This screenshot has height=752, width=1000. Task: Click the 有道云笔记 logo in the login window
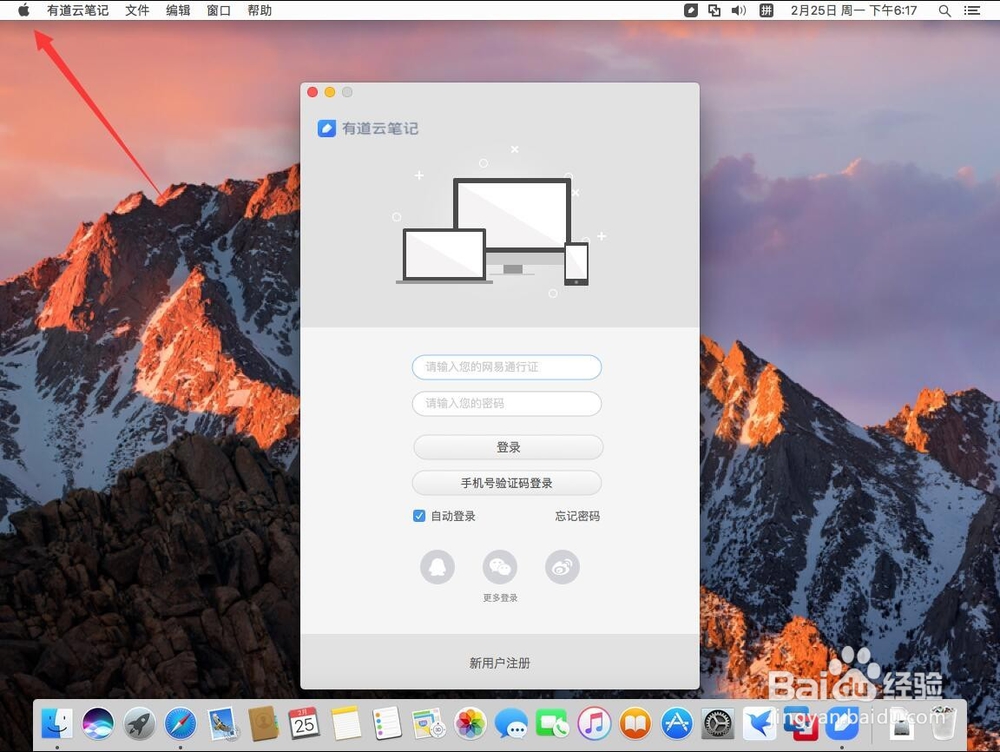[368, 128]
